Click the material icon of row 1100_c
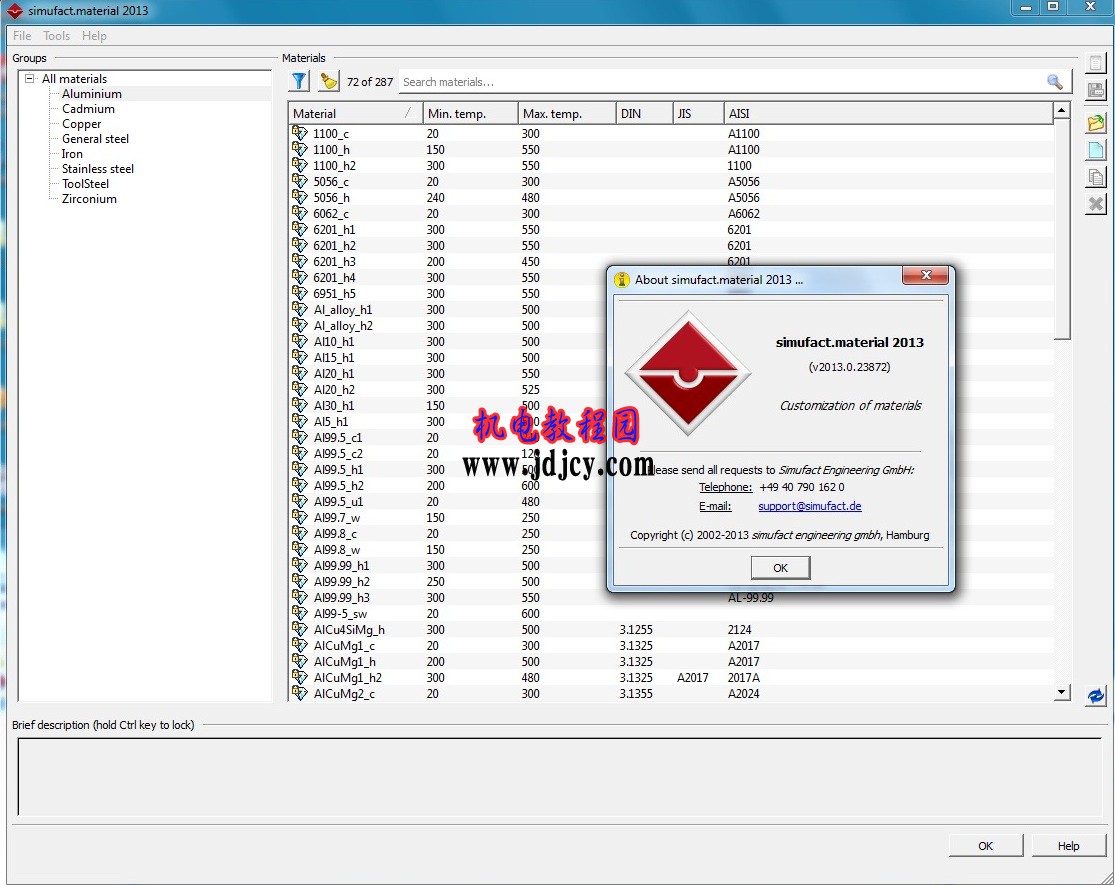1115x885 pixels. (x=299, y=133)
